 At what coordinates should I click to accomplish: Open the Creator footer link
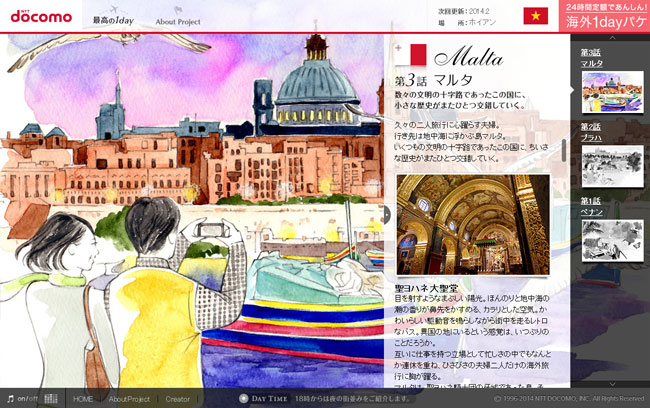(178, 398)
